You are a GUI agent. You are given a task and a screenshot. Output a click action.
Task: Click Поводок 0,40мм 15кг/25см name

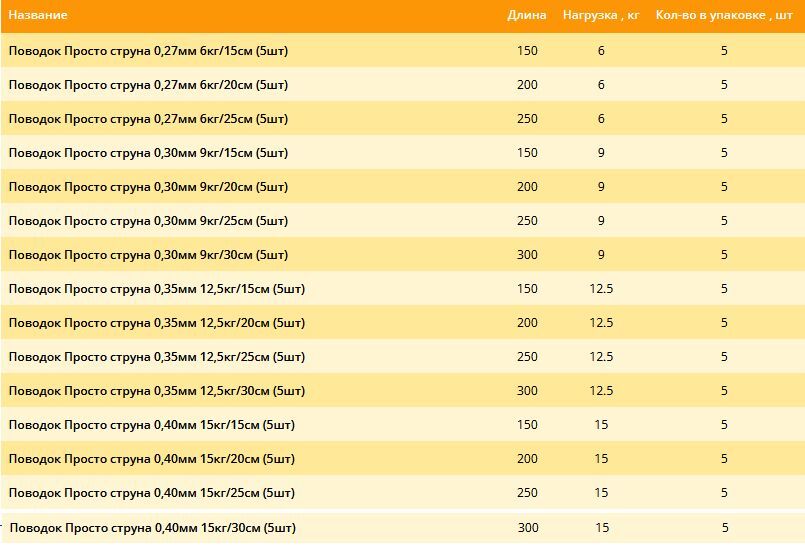pyautogui.click(x=152, y=492)
